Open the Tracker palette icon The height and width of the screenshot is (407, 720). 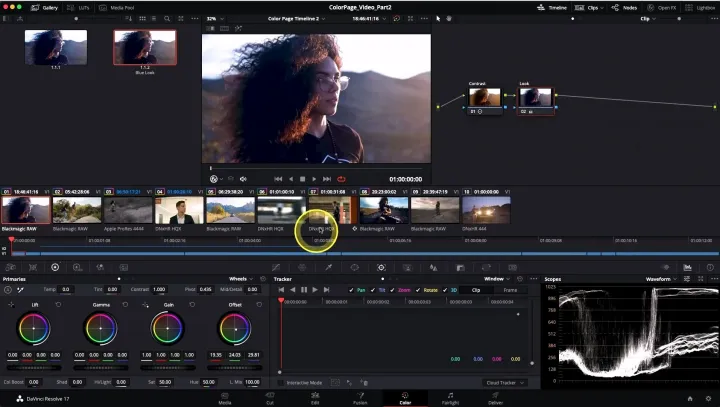pos(381,267)
